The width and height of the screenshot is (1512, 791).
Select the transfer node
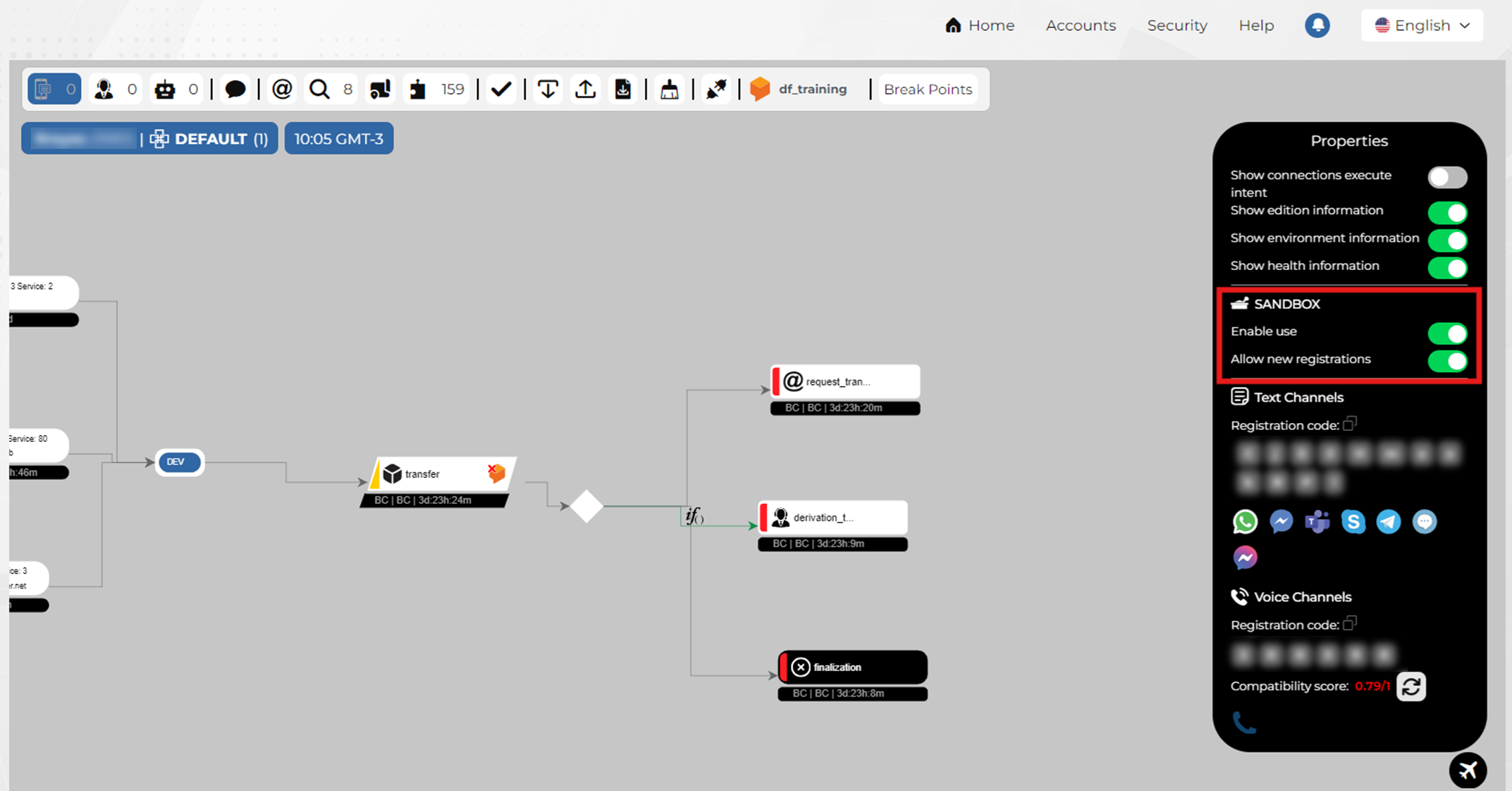442,474
